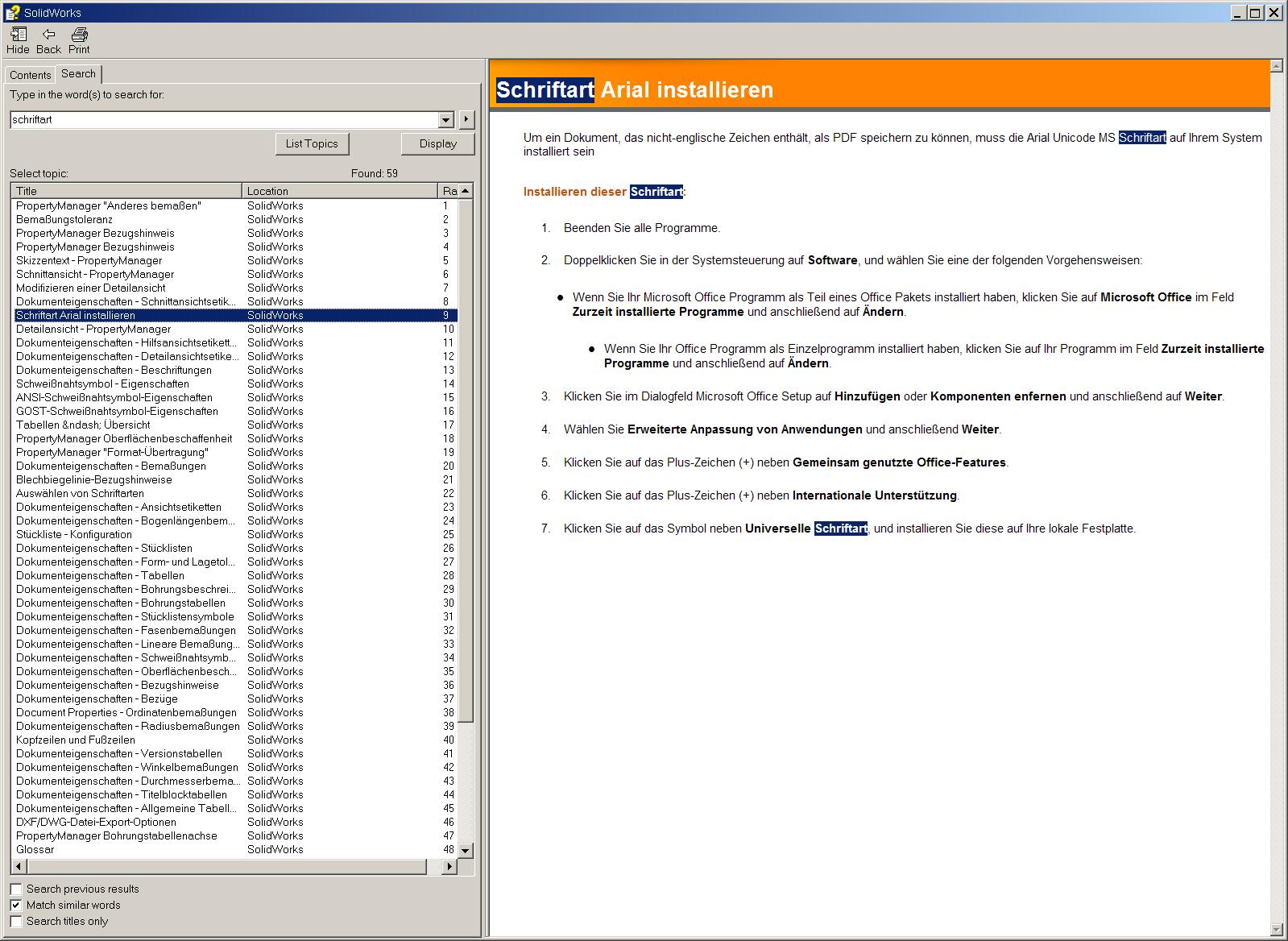Enable Search previous results checkbox

(16, 889)
